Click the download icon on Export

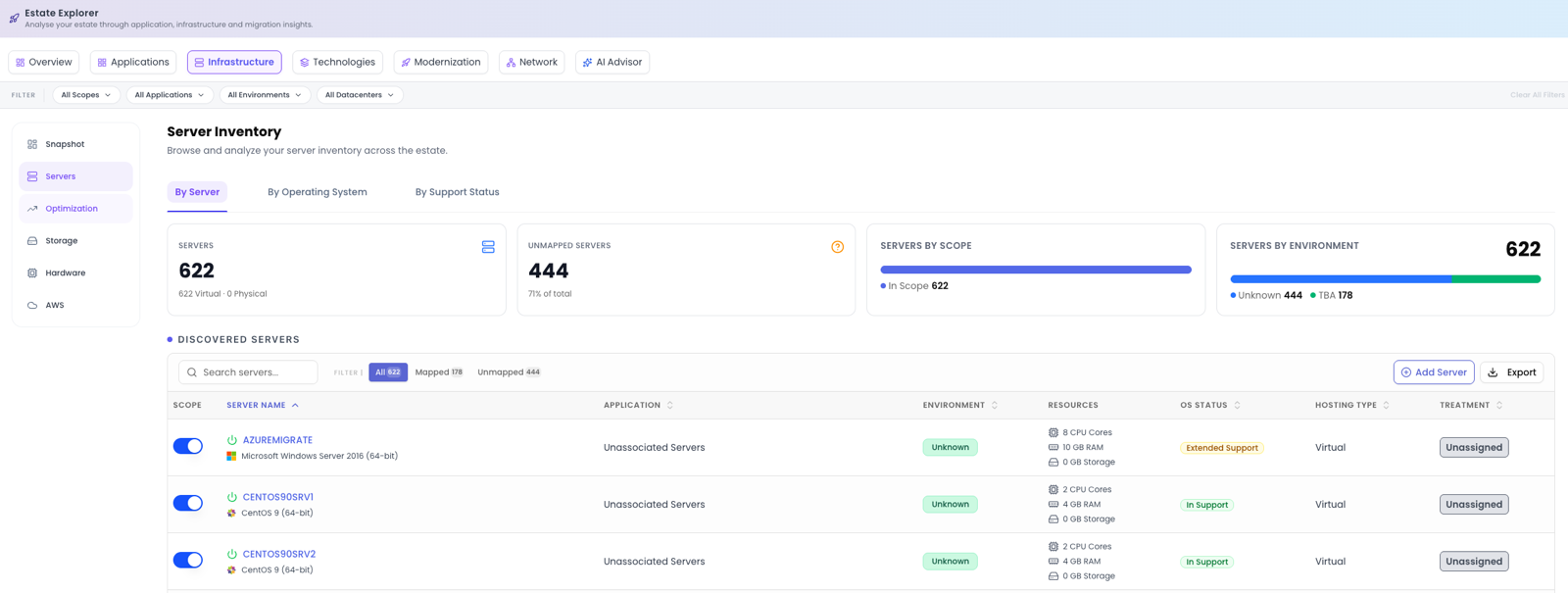pyautogui.click(x=1493, y=372)
